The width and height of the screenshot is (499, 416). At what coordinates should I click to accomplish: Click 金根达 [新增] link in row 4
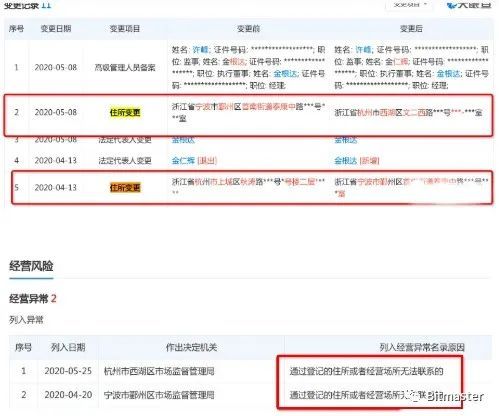357,161
